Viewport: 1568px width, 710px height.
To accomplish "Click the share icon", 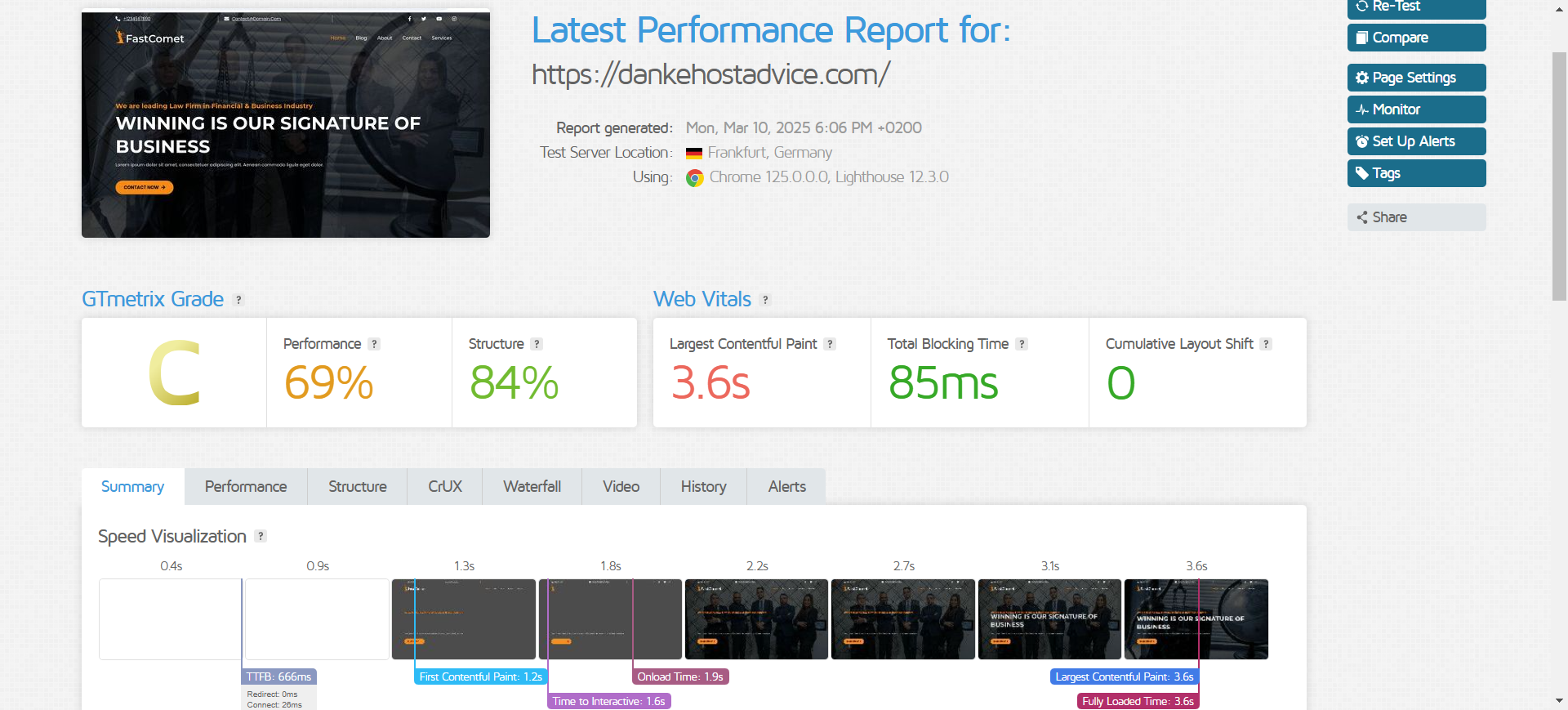I will click(1362, 217).
